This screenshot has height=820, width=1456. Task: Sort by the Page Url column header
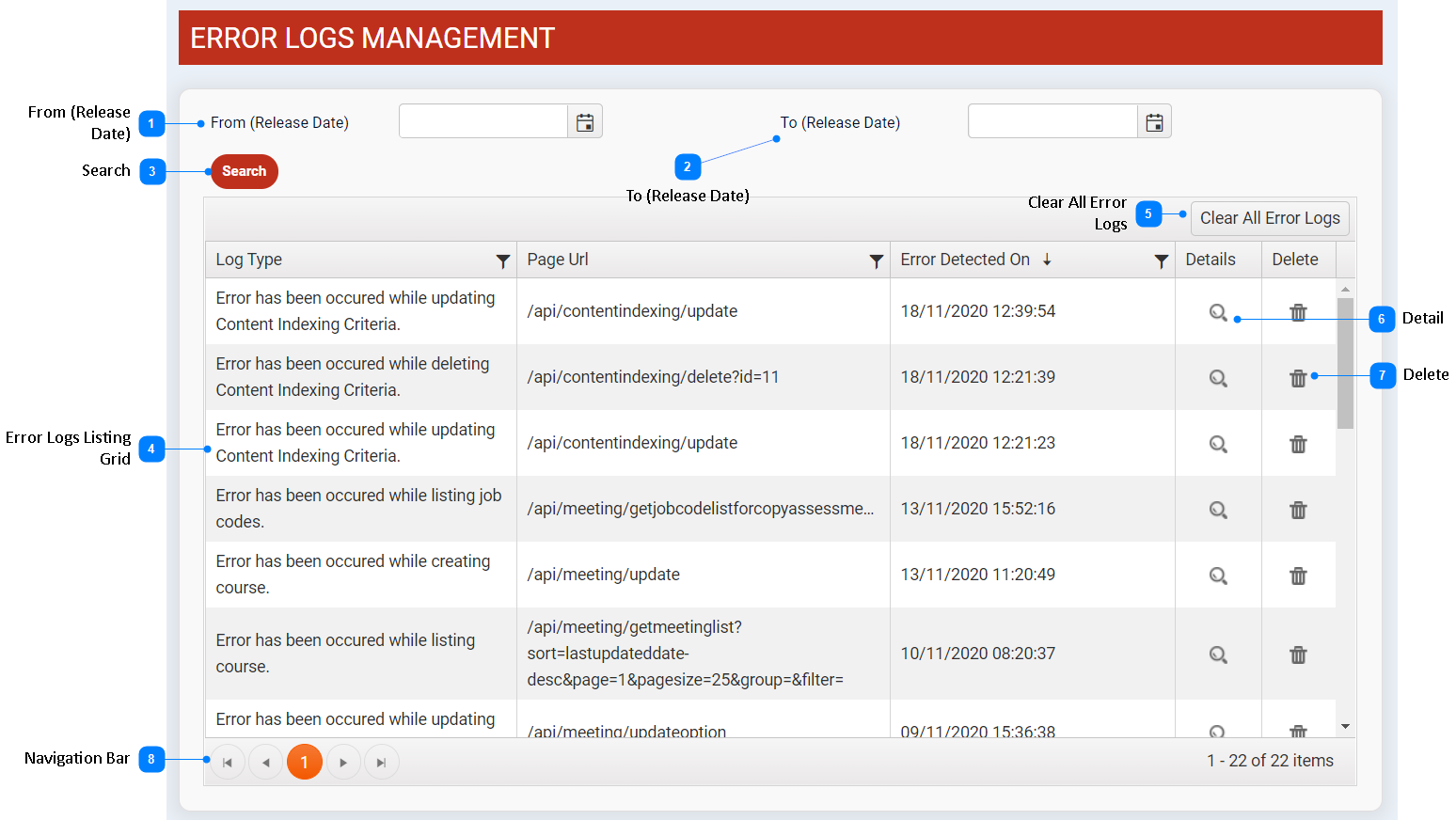click(x=558, y=260)
